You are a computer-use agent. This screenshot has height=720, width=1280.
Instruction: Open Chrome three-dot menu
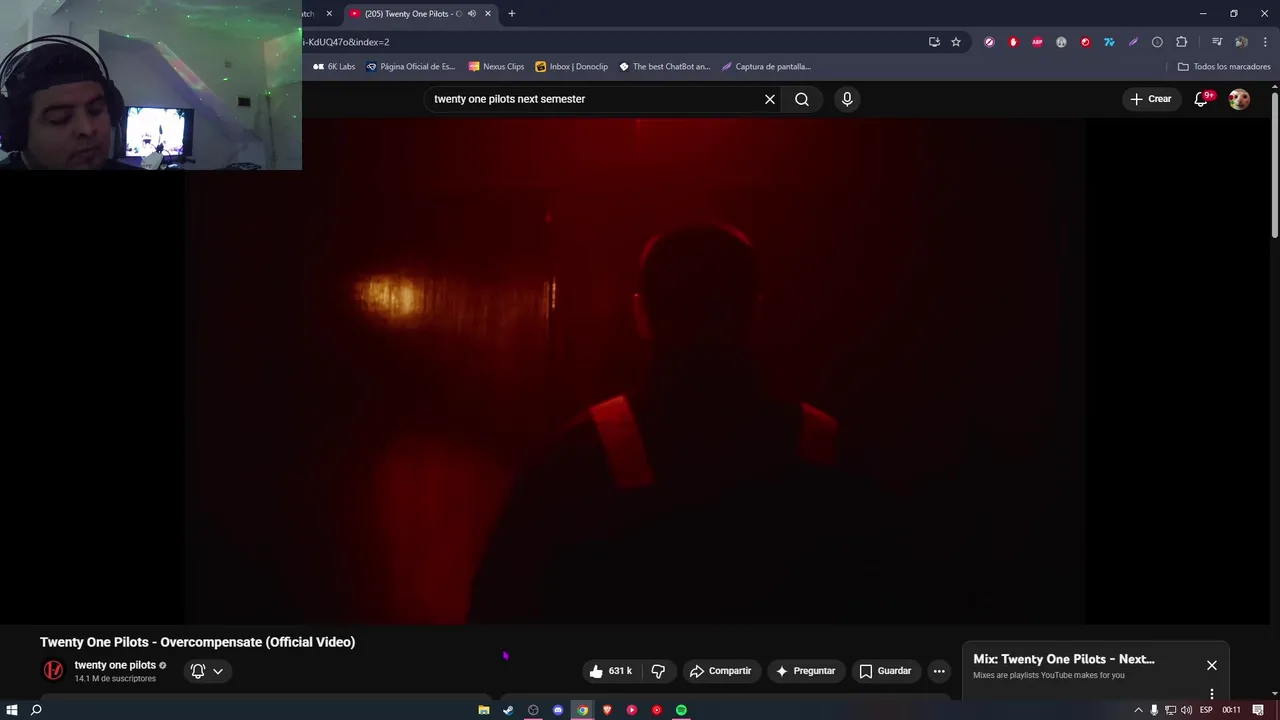point(1265,42)
